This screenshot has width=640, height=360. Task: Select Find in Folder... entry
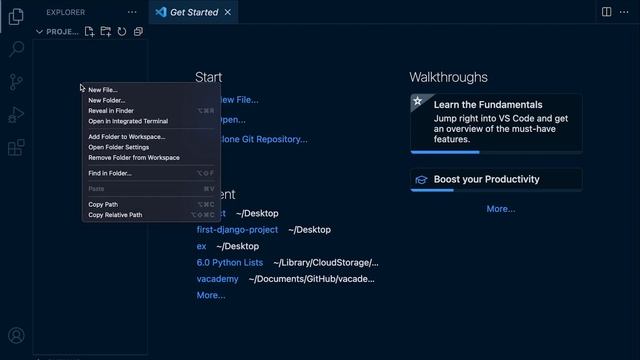(151, 173)
